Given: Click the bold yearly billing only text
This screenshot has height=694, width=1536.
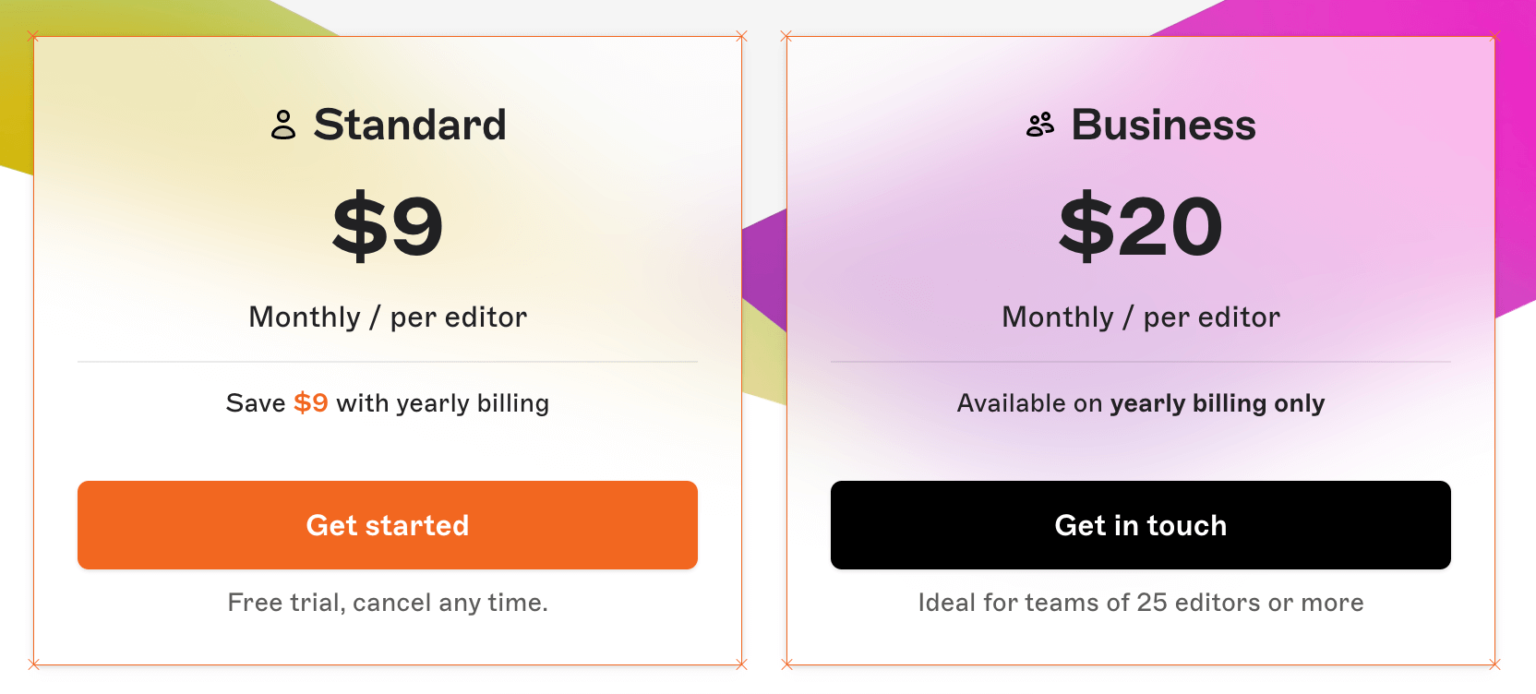Looking at the screenshot, I should tap(1217, 403).
